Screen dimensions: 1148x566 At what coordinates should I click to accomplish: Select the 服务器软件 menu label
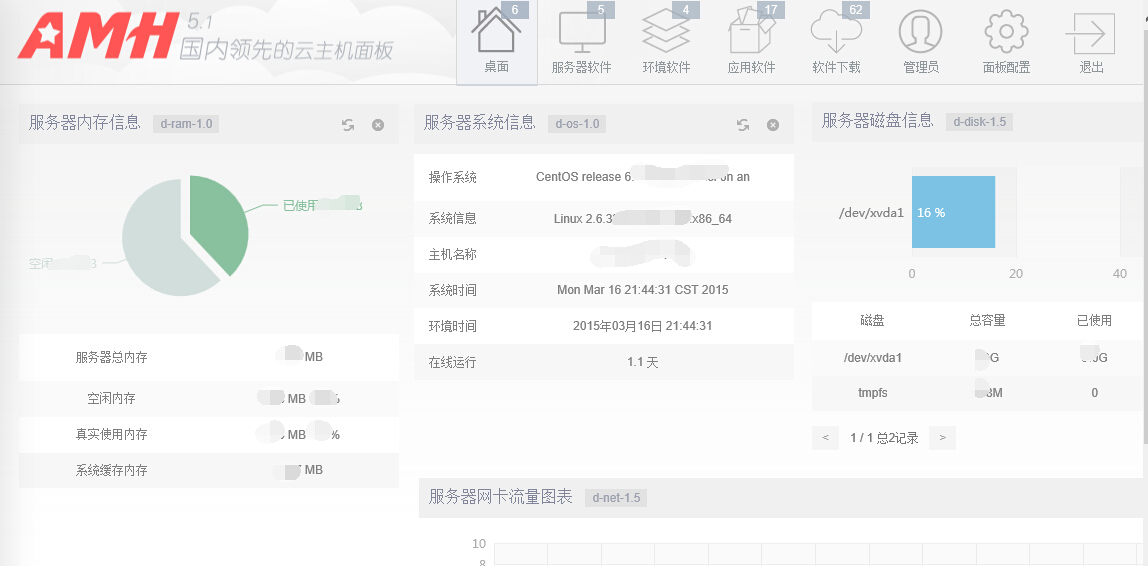pos(582,67)
